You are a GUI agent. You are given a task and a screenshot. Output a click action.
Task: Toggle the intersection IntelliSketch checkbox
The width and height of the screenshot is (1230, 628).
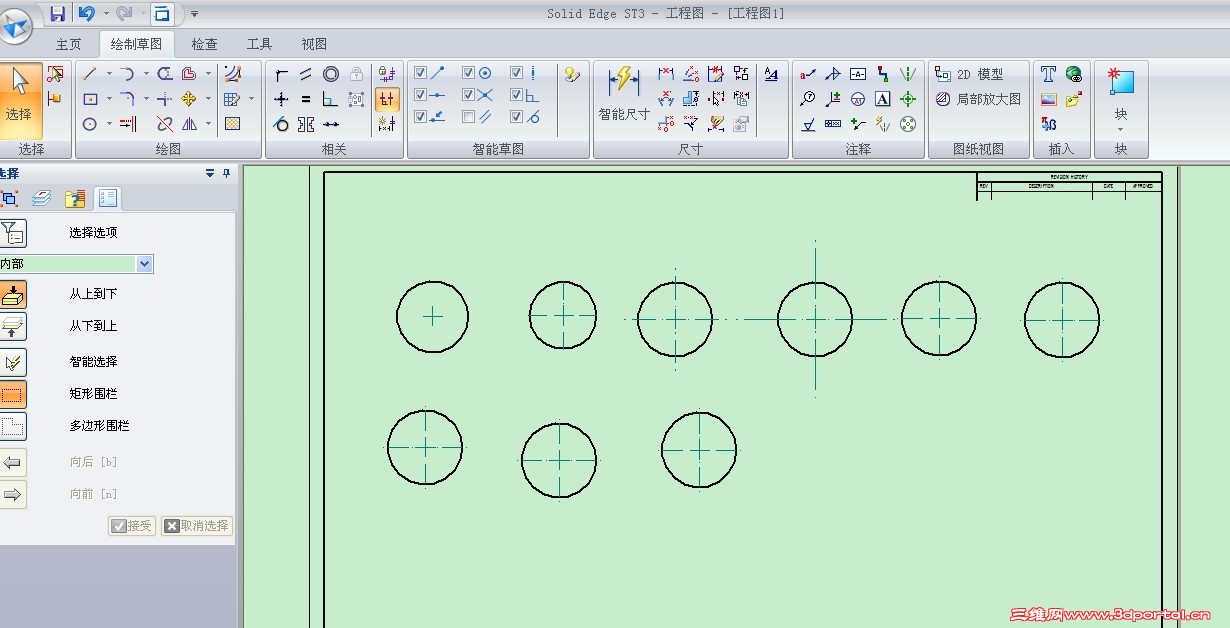click(469, 94)
